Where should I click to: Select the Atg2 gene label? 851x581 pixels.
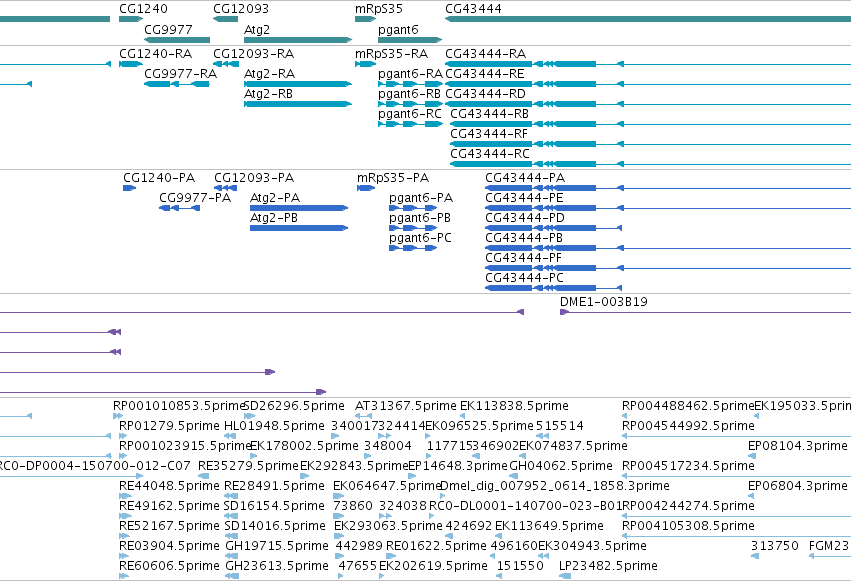(257, 29)
